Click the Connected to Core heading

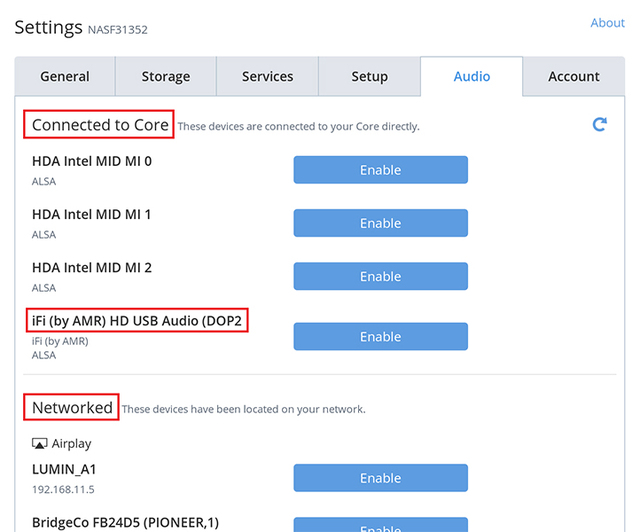(100, 125)
